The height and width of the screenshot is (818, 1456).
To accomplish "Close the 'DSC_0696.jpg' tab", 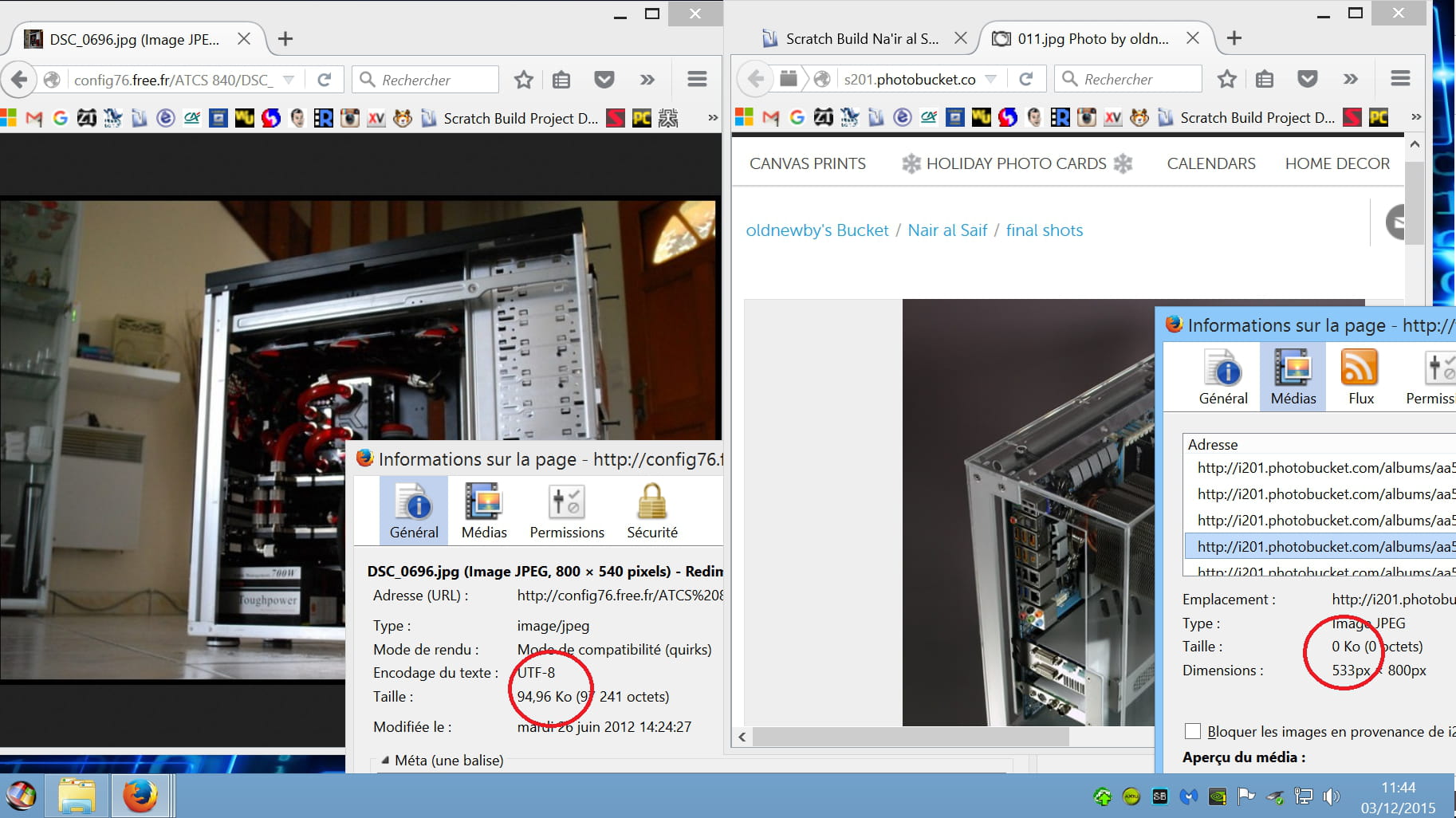I will tap(244, 39).
